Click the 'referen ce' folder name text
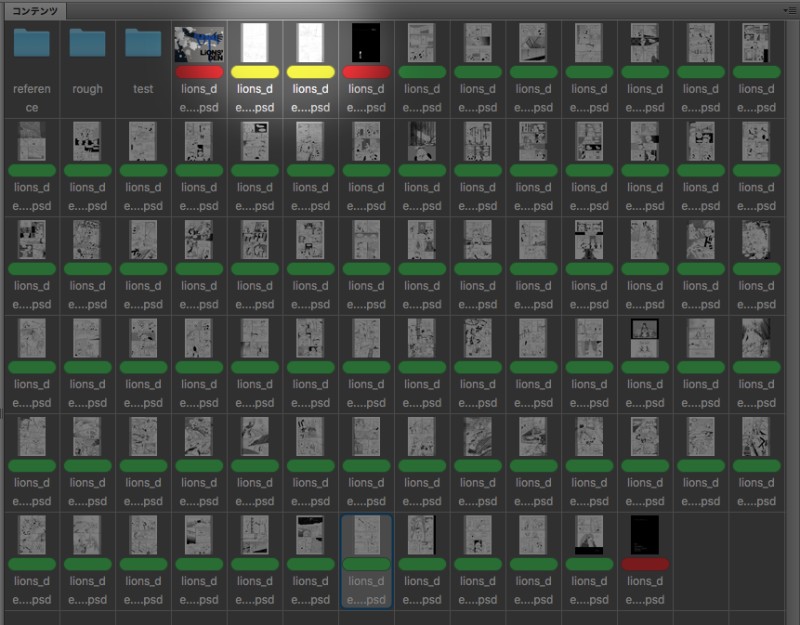The height and width of the screenshot is (625, 800). [32, 98]
